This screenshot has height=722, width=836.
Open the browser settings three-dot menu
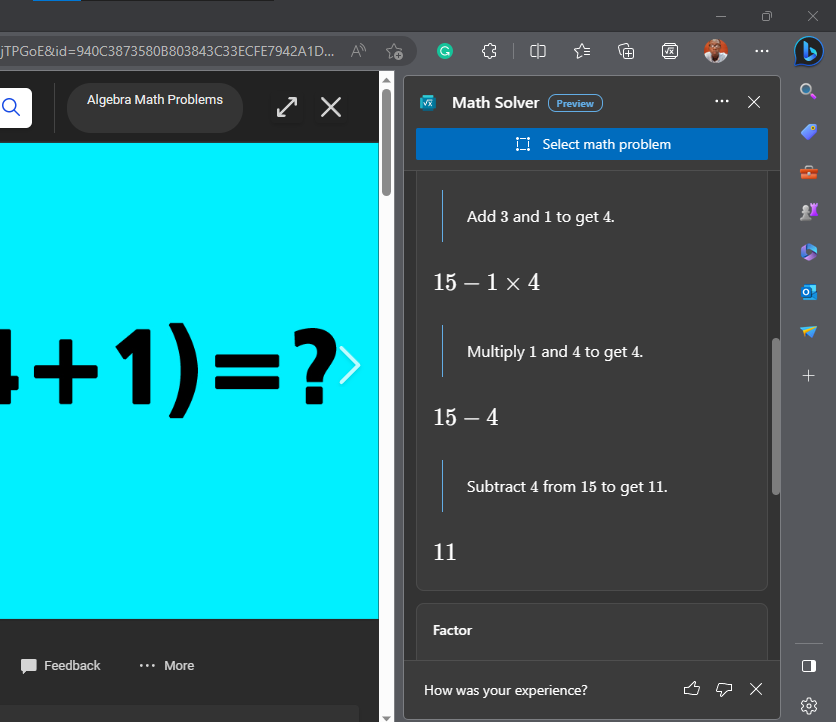(761, 51)
